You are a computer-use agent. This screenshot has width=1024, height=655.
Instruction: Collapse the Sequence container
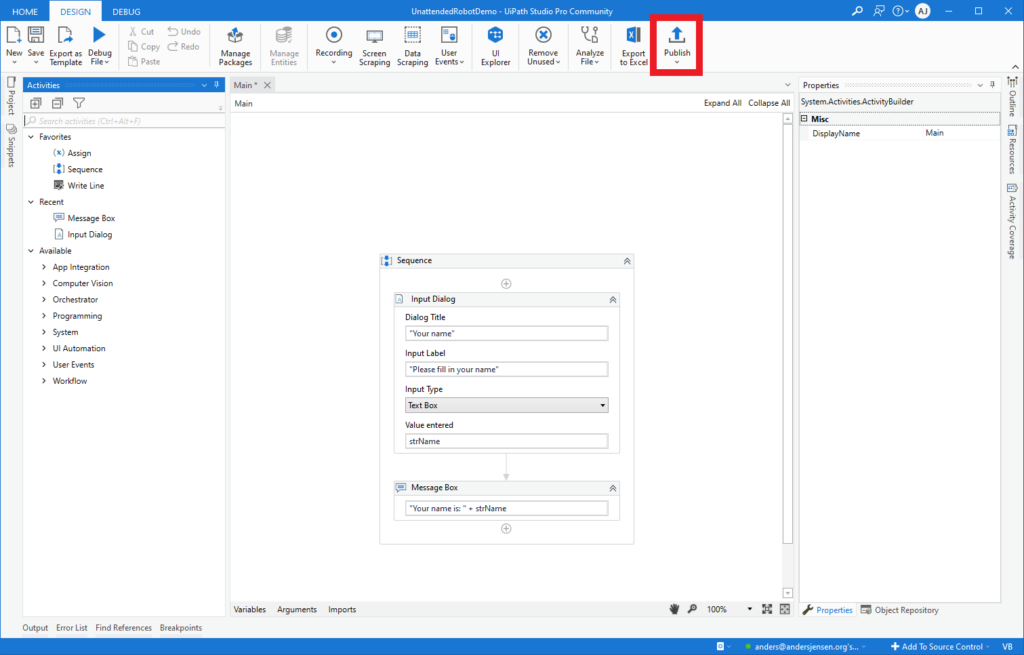coord(627,261)
